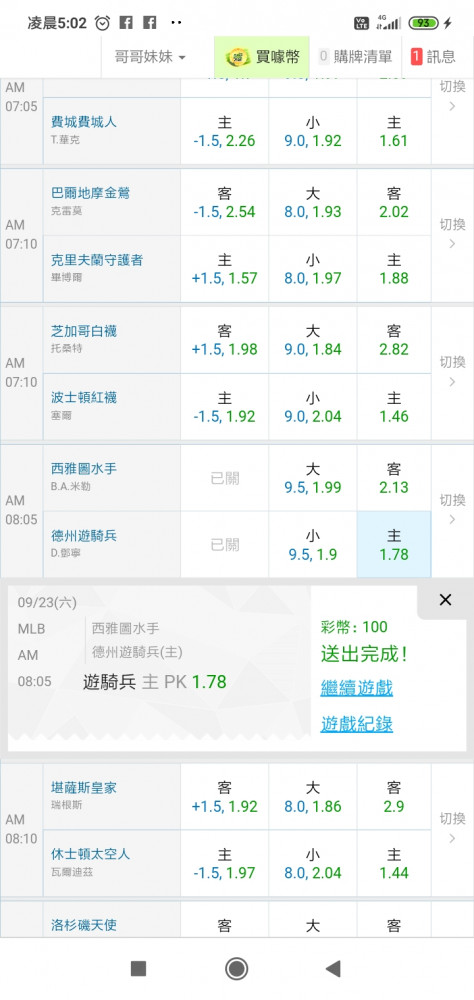Image resolution: width=474 pixels, height=1000 pixels.
Task: Click the 繼續遊戲 link
Action: pyautogui.click(x=357, y=688)
